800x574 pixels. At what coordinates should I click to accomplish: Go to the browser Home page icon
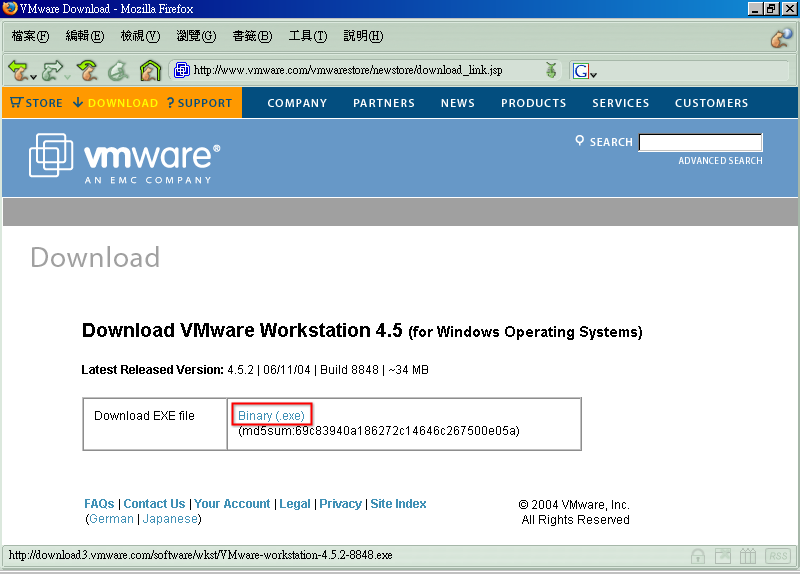click(x=150, y=70)
